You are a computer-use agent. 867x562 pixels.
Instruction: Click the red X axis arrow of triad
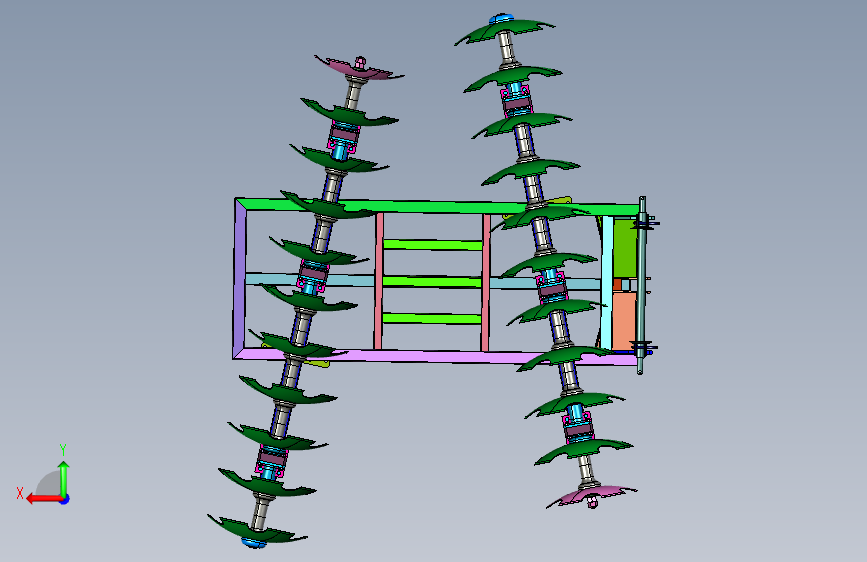click(x=43, y=499)
